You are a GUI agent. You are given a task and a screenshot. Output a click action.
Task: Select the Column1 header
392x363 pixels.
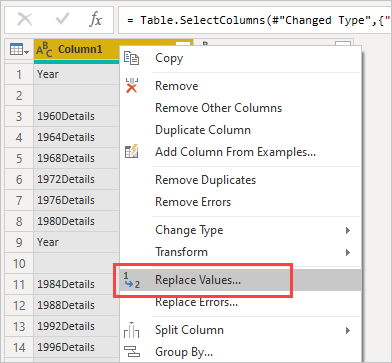click(80, 50)
